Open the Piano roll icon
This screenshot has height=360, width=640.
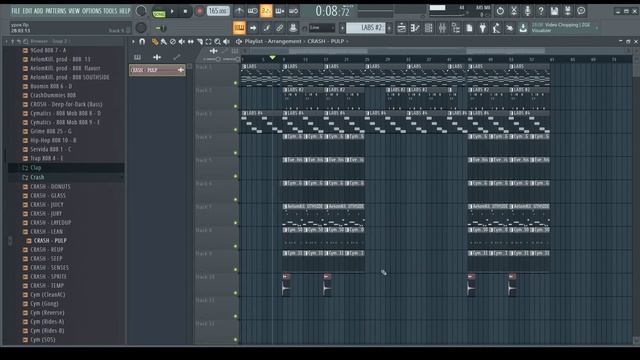pos(415,28)
